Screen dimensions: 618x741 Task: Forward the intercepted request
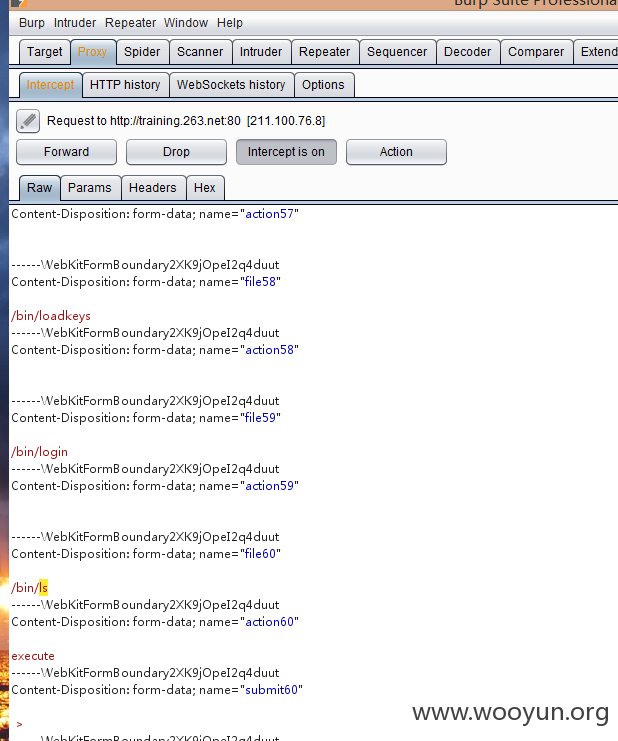tap(66, 152)
